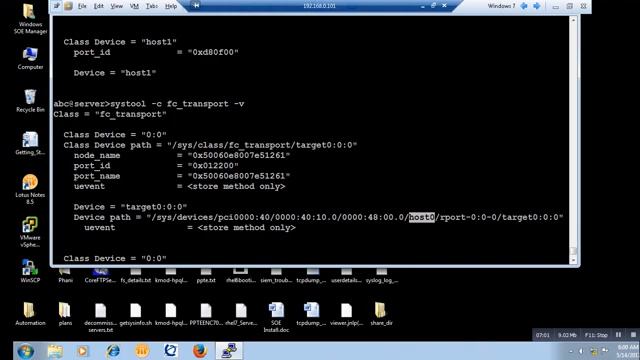Pause the screen recording
The image size is (640, 360).
pyautogui.click(x=618, y=335)
